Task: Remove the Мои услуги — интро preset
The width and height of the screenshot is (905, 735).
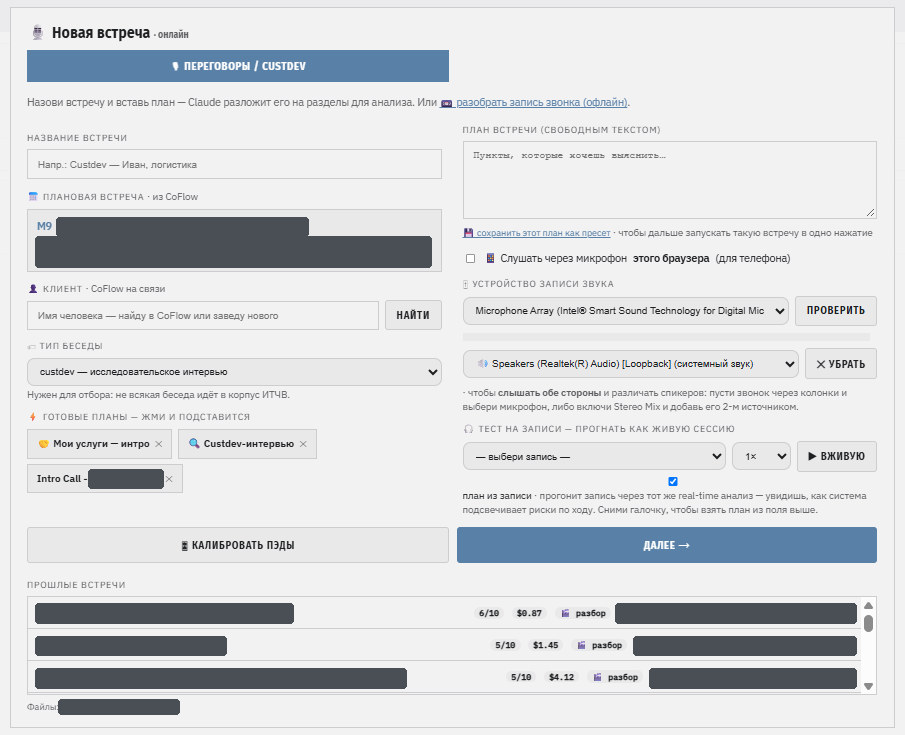Action: pyautogui.click(x=159, y=444)
